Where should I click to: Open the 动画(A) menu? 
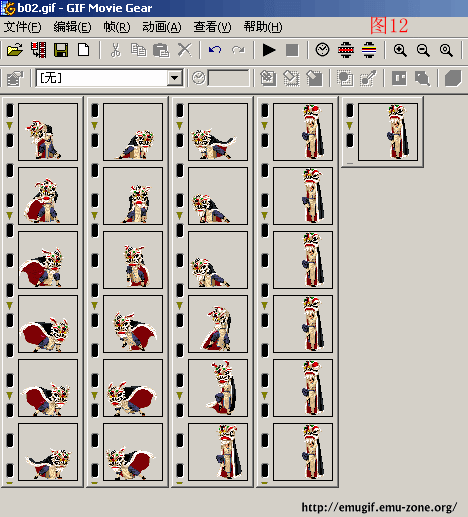point(162,27)
